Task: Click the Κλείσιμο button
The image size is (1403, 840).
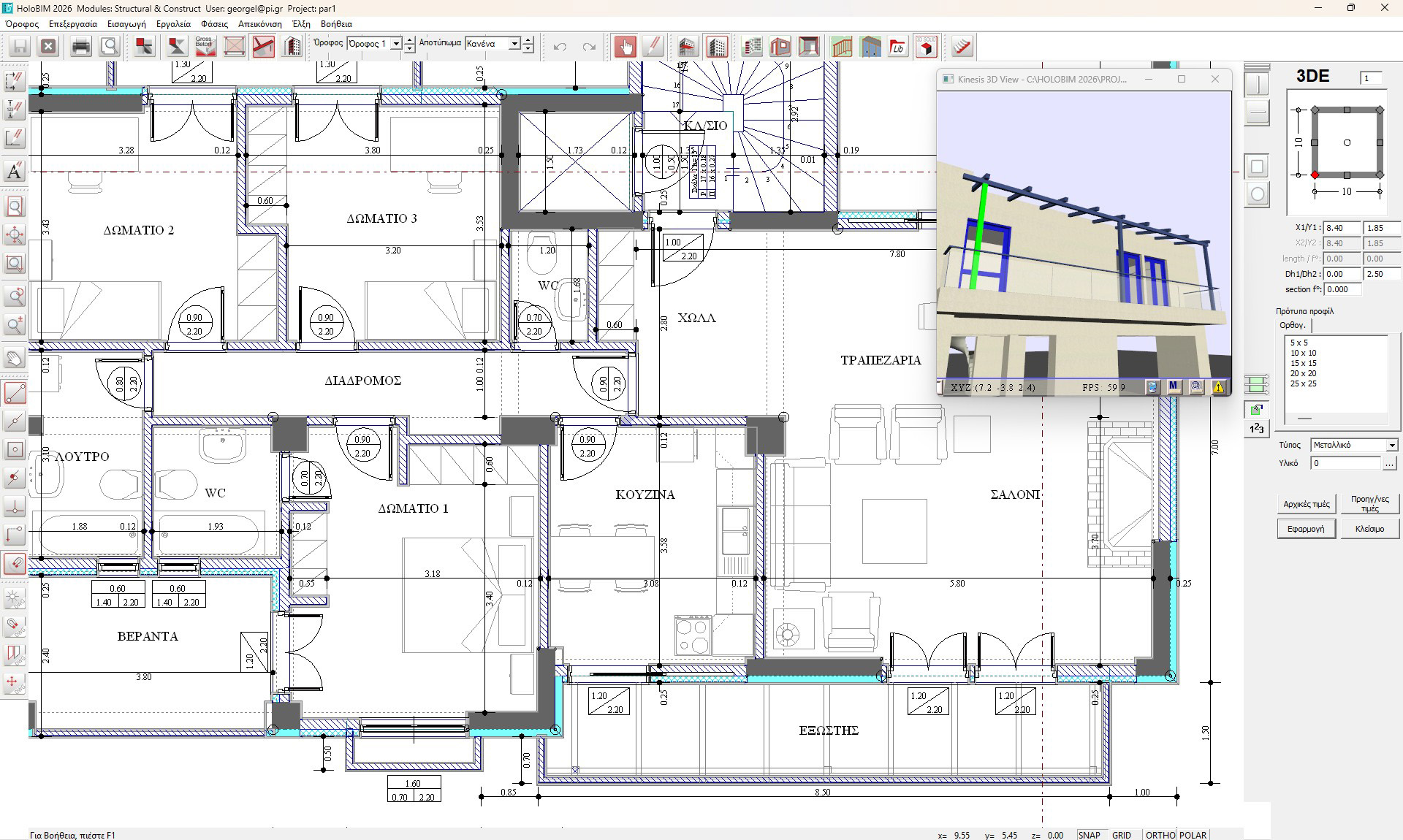Action: point(1369,529)
